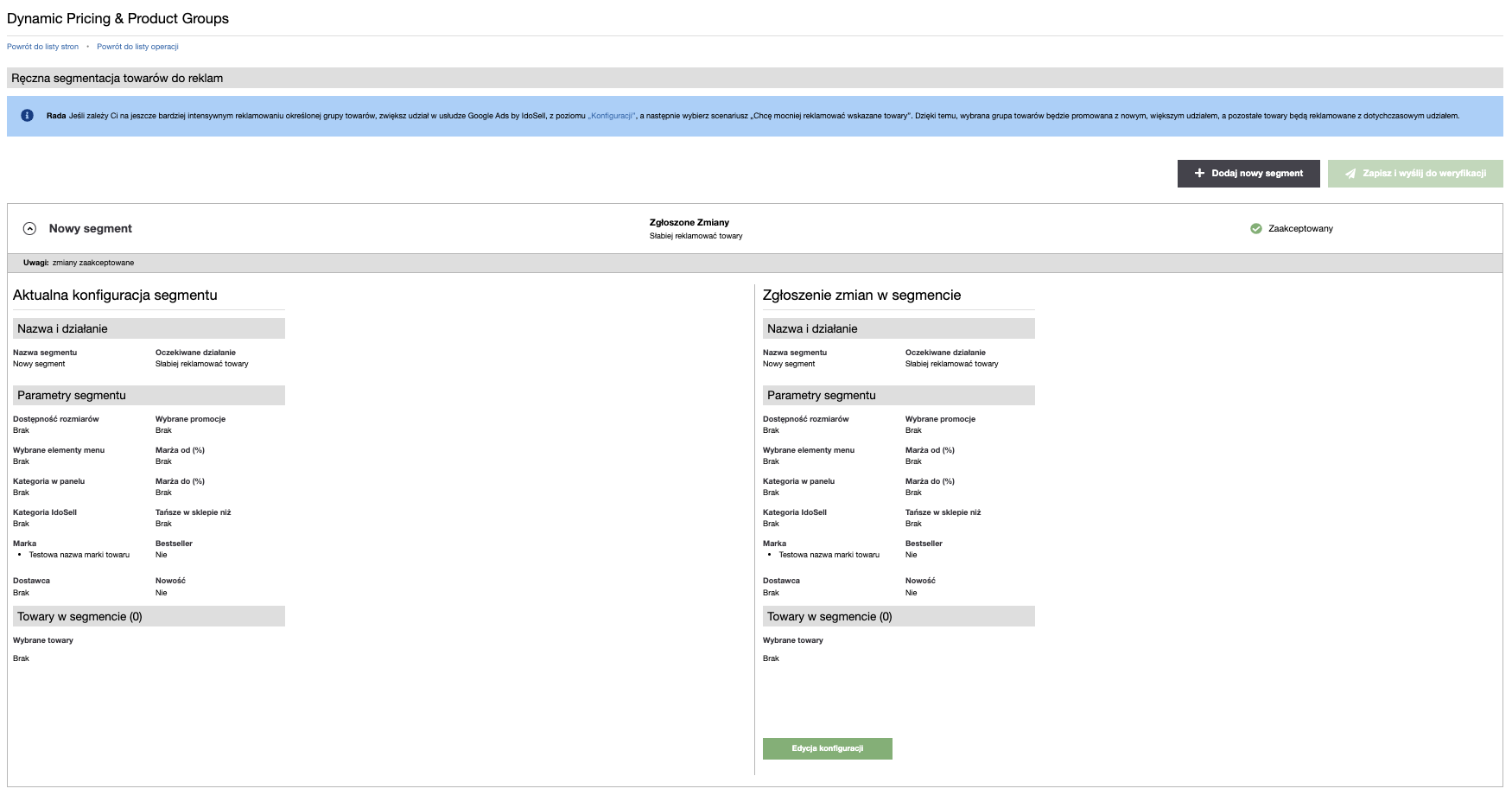Click the Aktualna konfiguracja segmentu heading

pyautogui.click(x=115, y=296)
